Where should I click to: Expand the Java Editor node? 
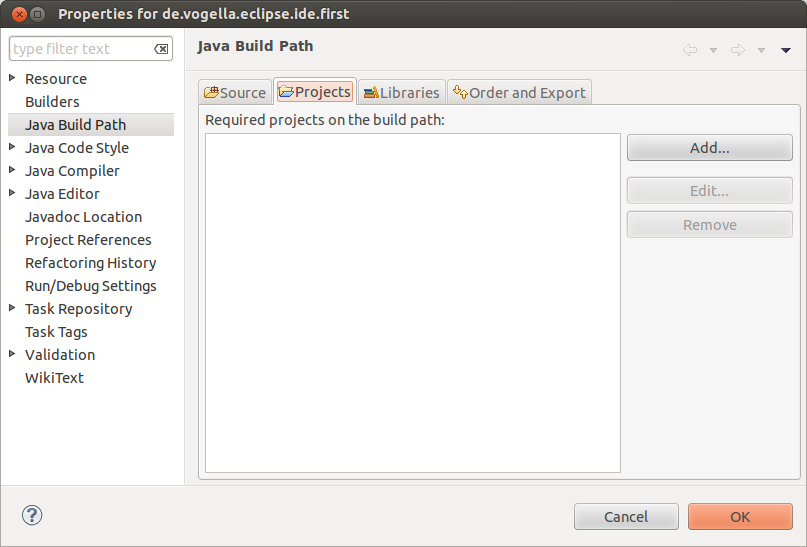[x=12, y=192]
